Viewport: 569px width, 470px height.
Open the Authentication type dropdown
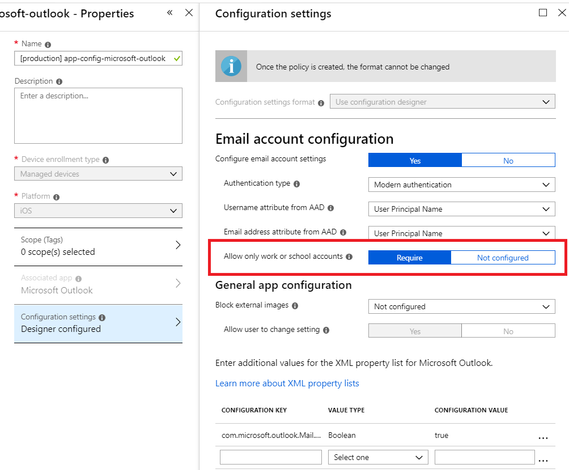click(462, 184)
